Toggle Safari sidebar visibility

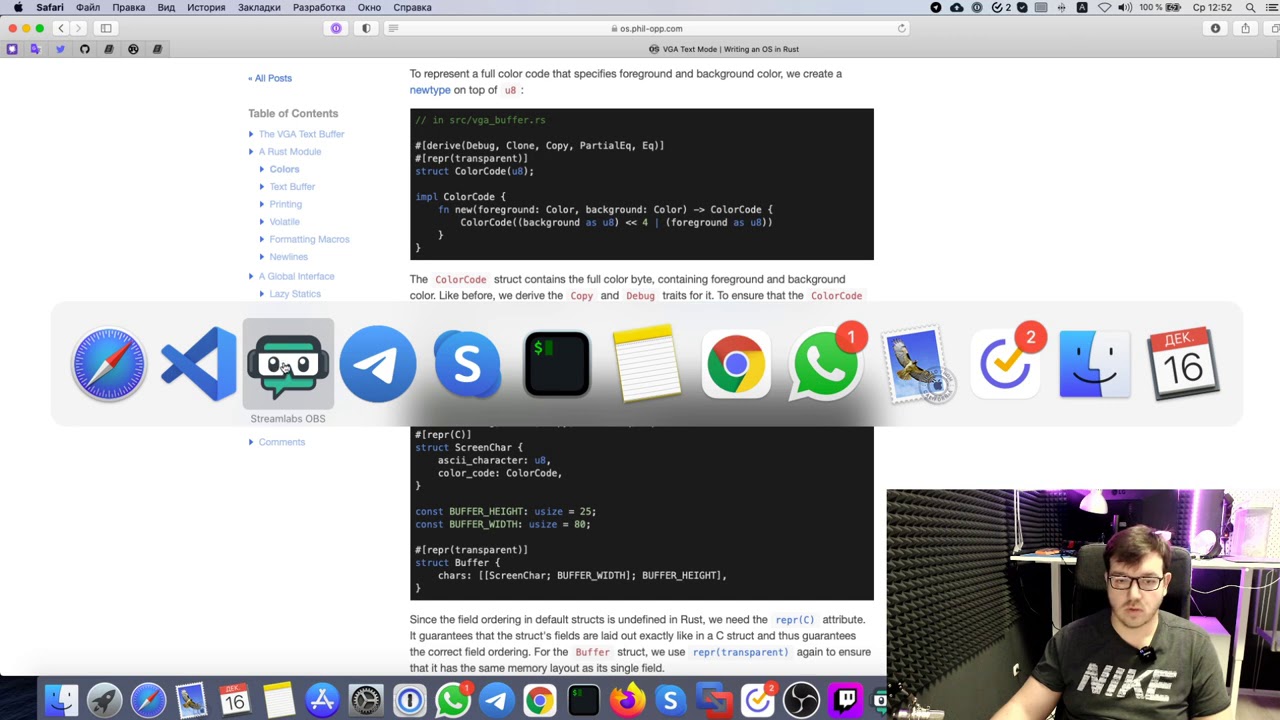(x=106, y=28)
